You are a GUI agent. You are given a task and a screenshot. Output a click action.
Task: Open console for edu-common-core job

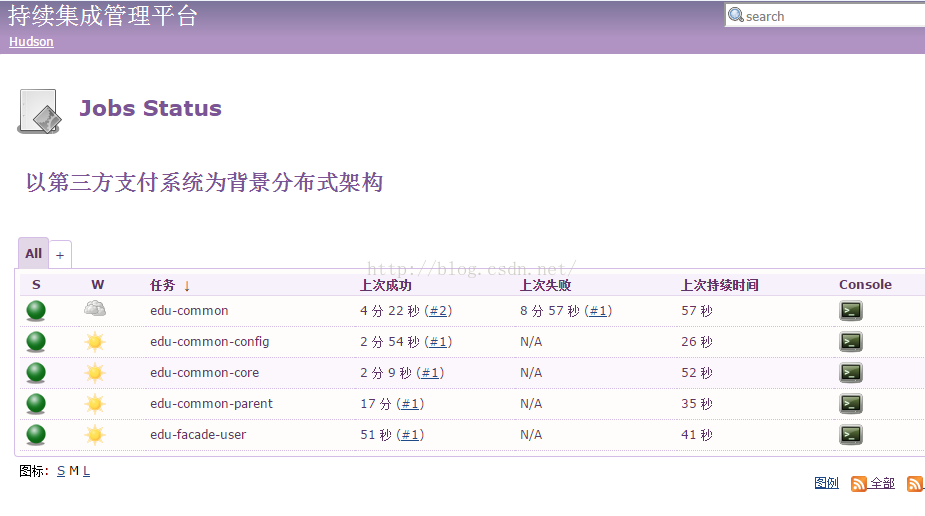851,372
